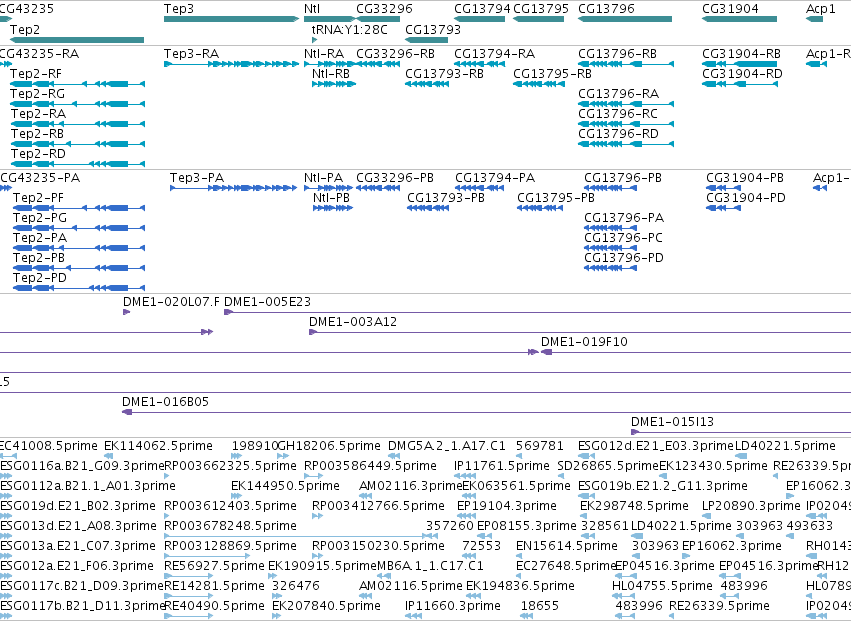
Task: Click the CG13796-RA transcript label
Action: point(618,93)
